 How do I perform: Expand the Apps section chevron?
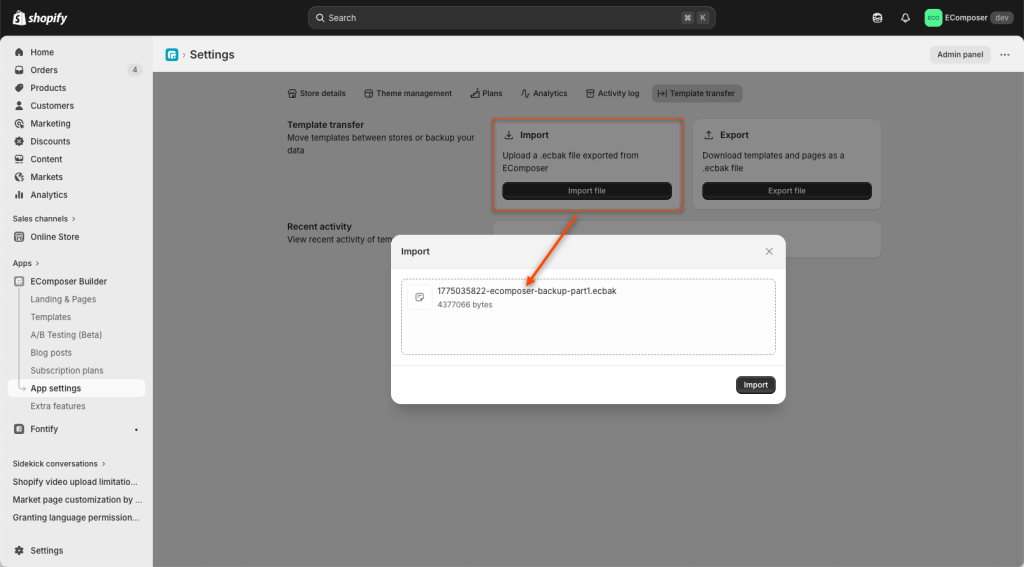click(37, 263)
